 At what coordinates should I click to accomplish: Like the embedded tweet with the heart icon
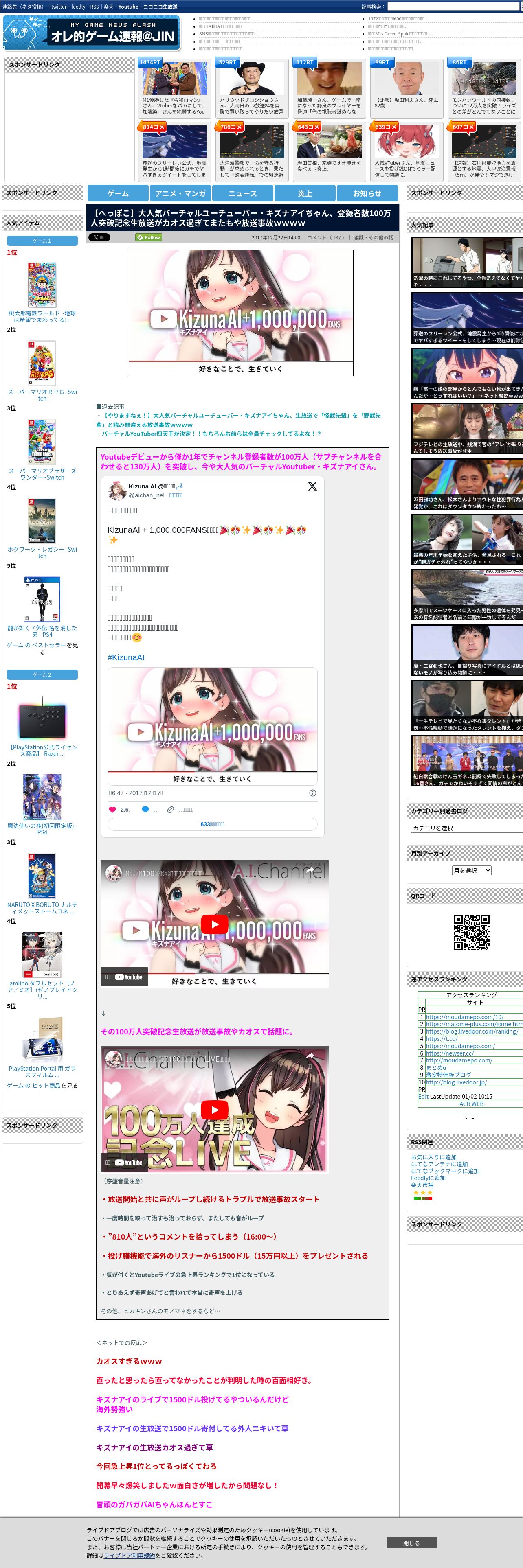click(x=112, y=810)
